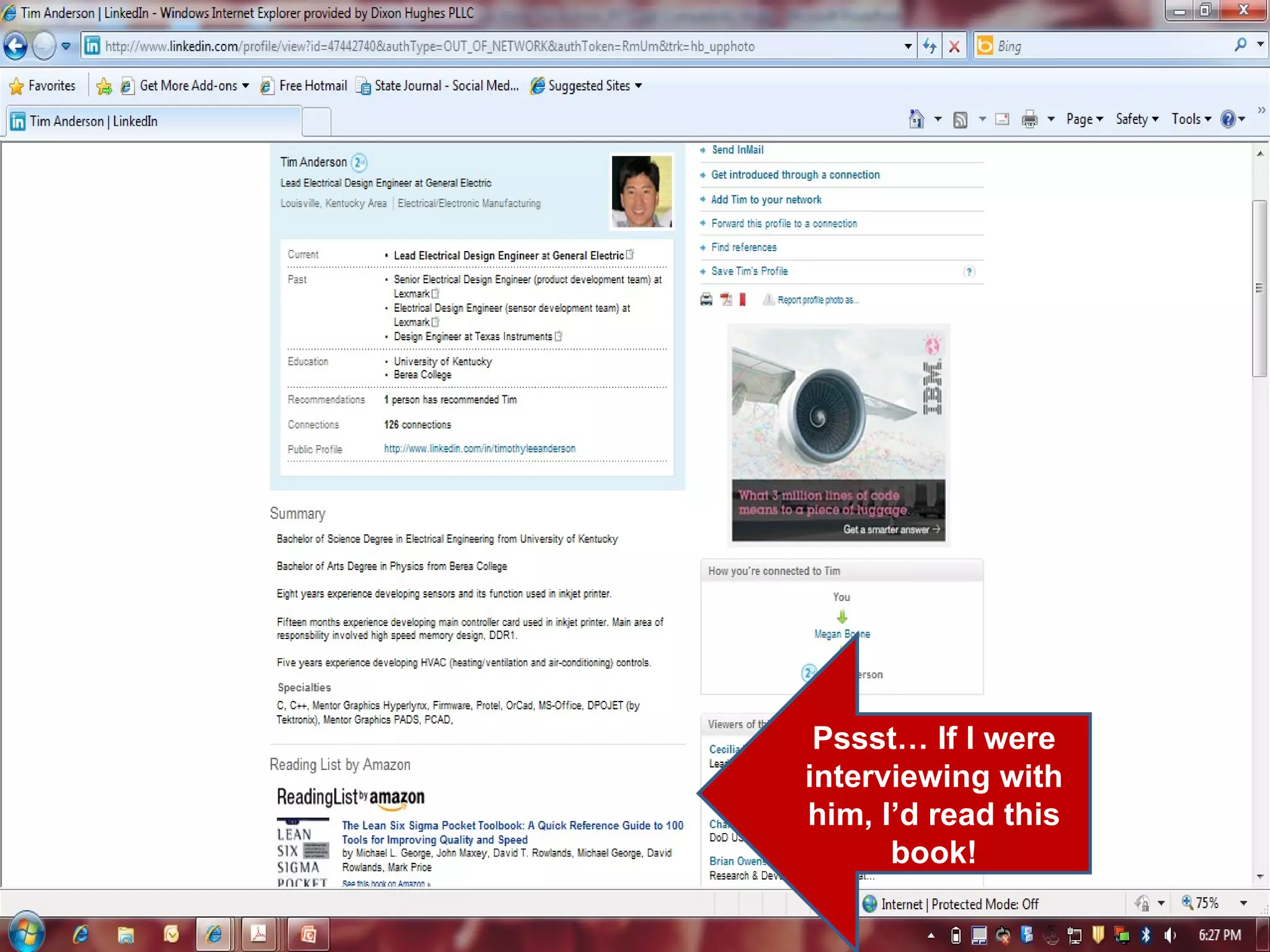Expand the zoom level 75% dropdown

point(1243,903)
